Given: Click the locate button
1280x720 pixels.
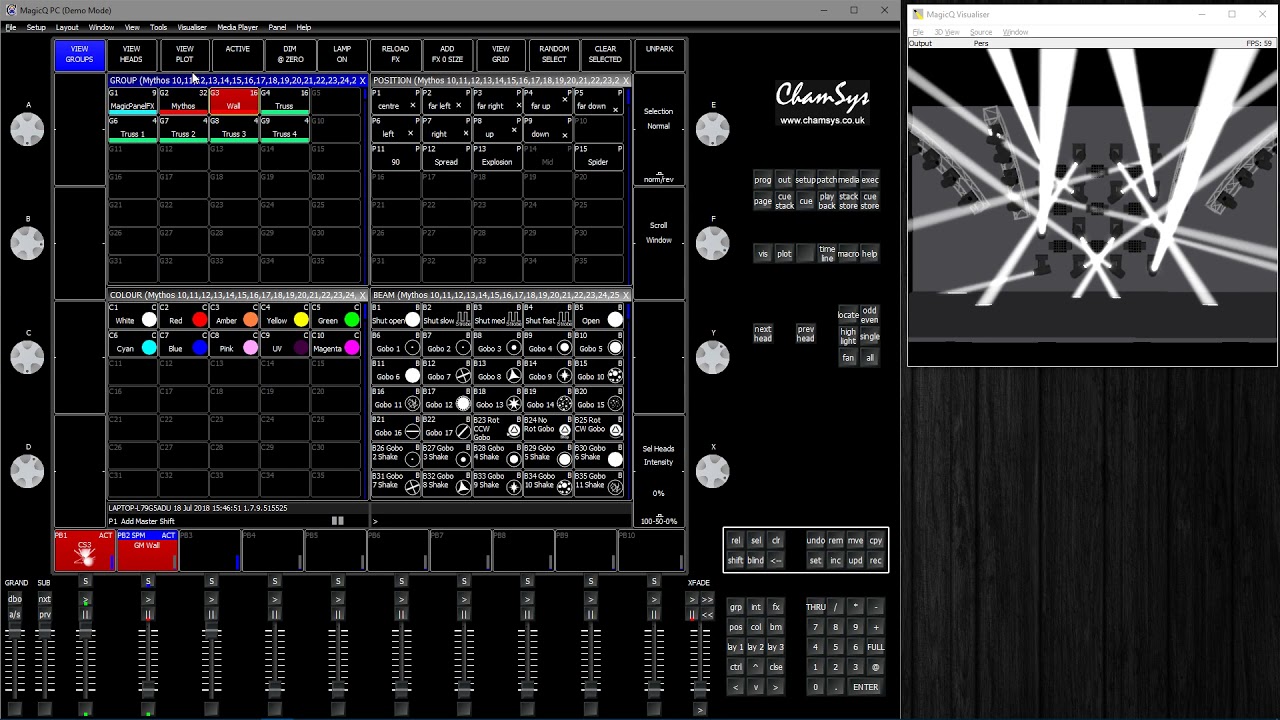Looking at the screenshot, I should click(848, 315).
